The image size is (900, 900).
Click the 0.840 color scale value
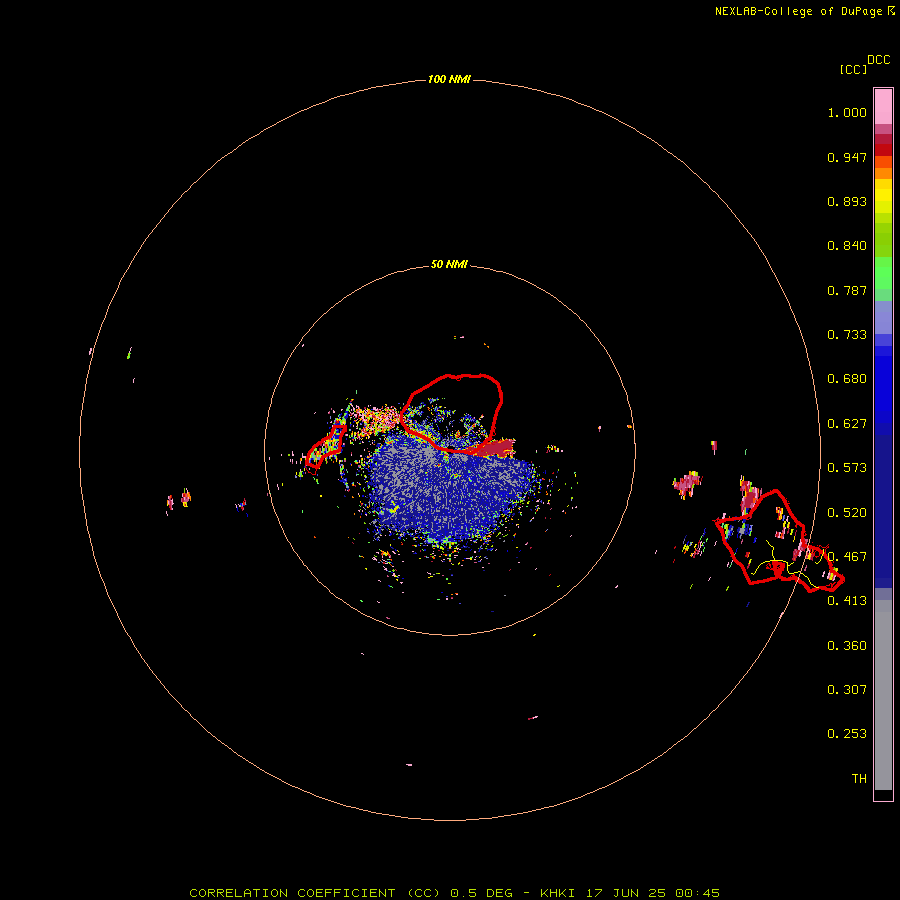tap(847, 246)
